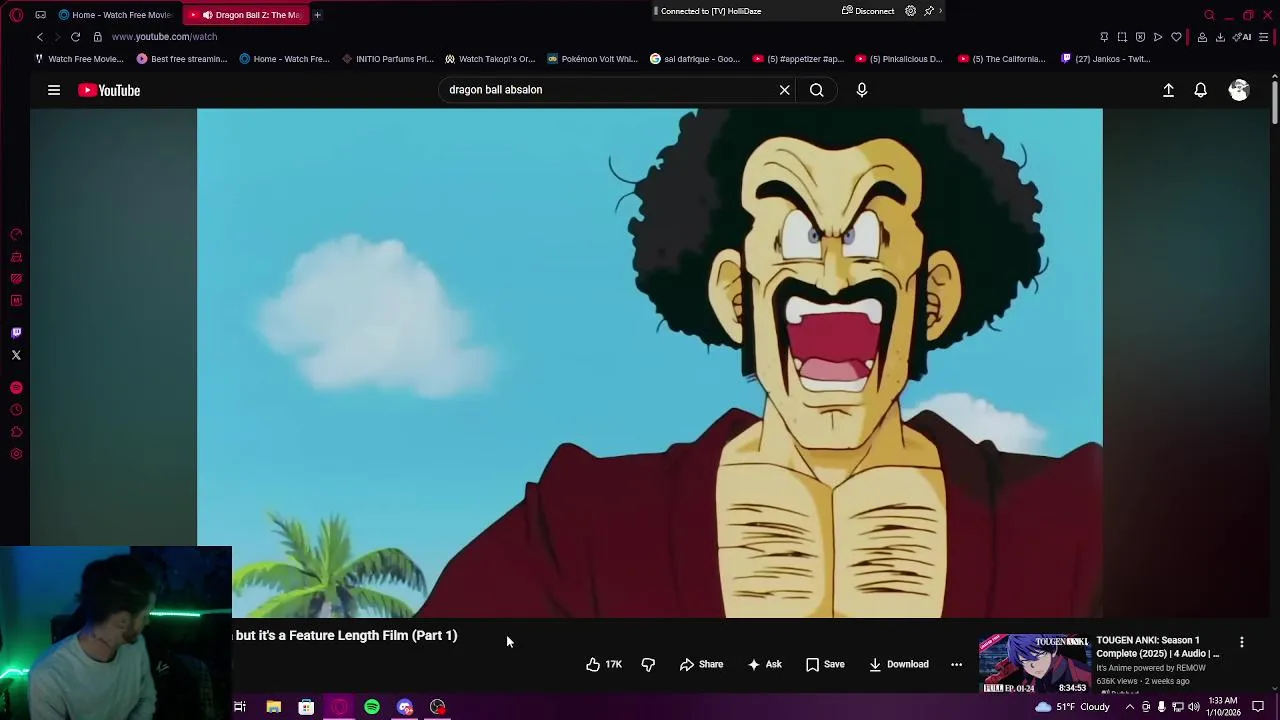Open the 1:33 AM clock calendar
The image size is (1280, 720).
[x=1223, y=707]
